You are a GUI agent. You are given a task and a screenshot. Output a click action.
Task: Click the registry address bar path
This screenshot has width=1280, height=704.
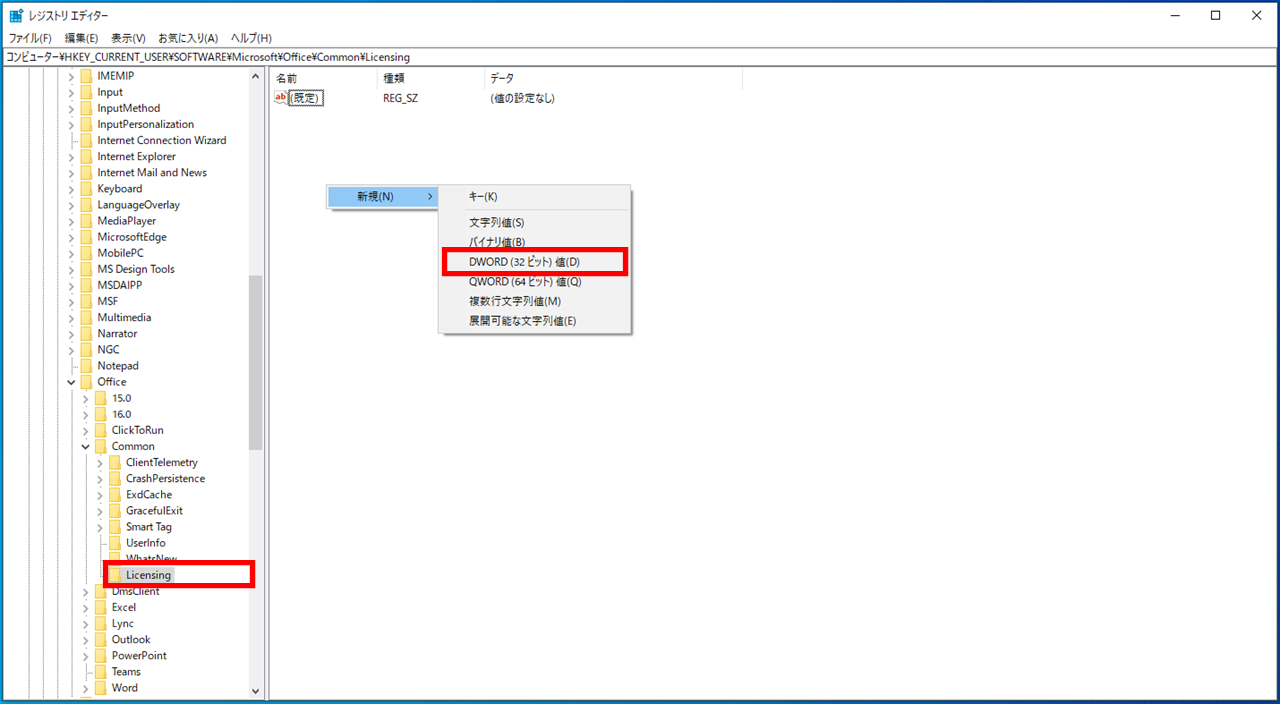coord(639,57)
